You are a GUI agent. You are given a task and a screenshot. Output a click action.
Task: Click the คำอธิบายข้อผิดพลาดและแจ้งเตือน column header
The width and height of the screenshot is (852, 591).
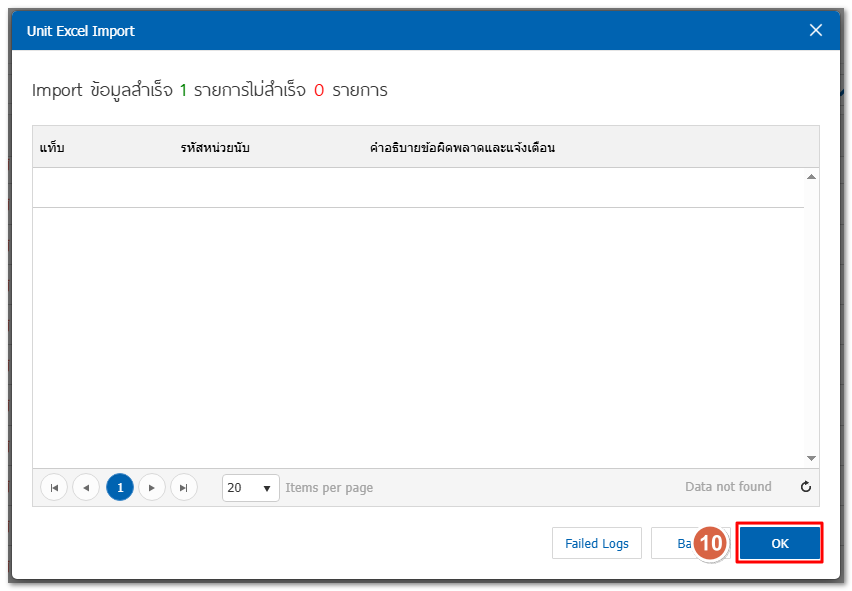[462, 148]
